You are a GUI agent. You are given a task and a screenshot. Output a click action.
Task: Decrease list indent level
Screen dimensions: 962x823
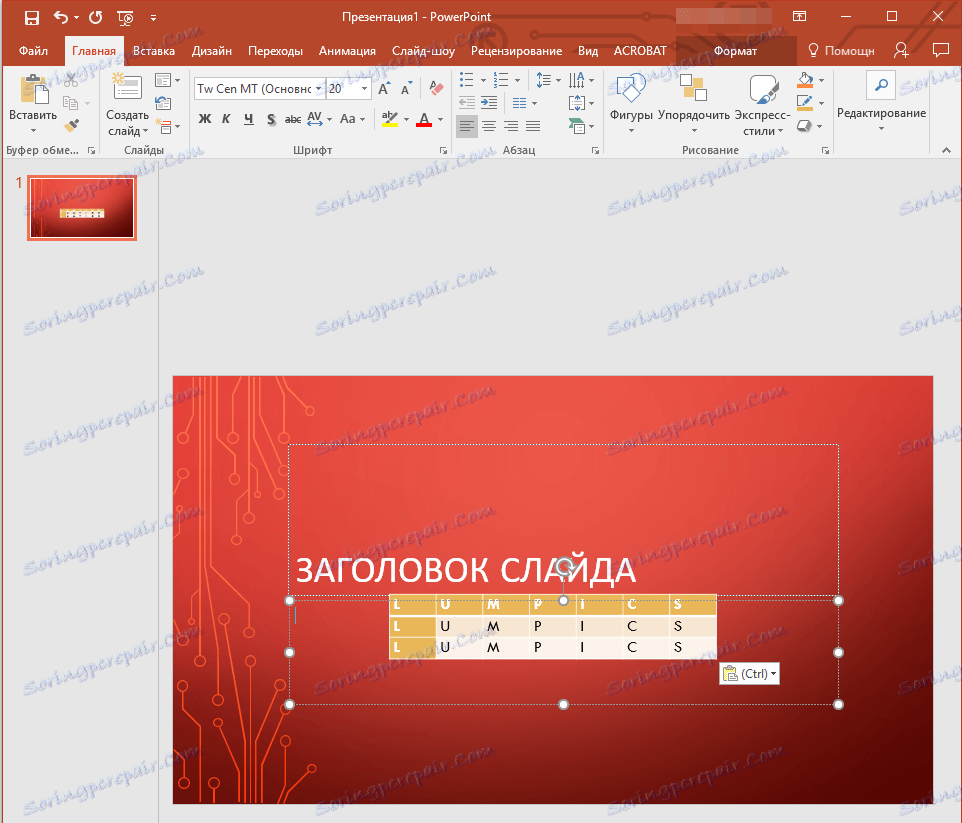(x=467, y=102)
